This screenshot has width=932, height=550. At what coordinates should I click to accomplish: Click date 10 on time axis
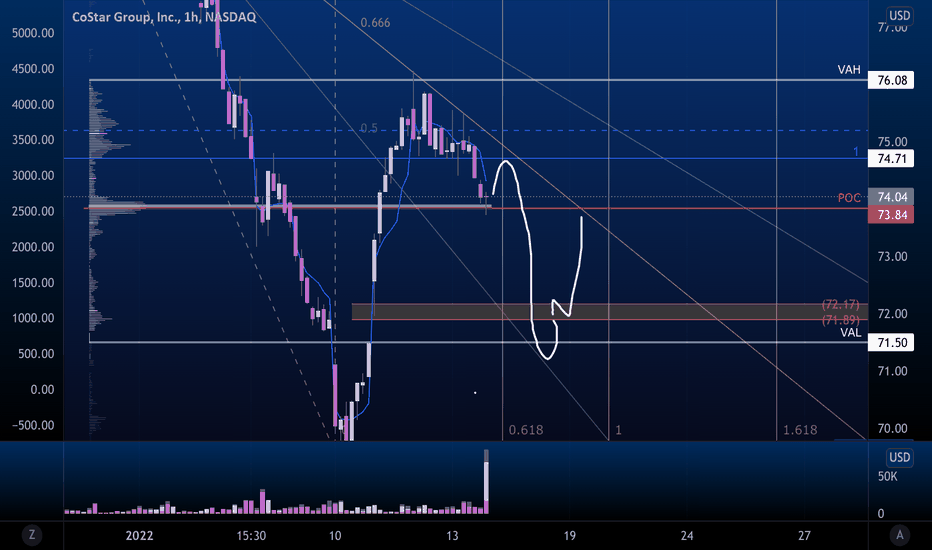(x=335, y=536)
